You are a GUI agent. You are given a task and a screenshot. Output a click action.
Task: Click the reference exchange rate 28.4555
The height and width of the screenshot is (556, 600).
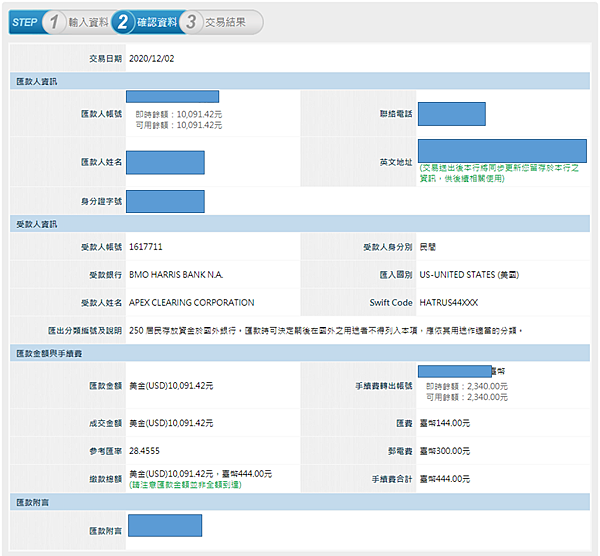(150, 450)
